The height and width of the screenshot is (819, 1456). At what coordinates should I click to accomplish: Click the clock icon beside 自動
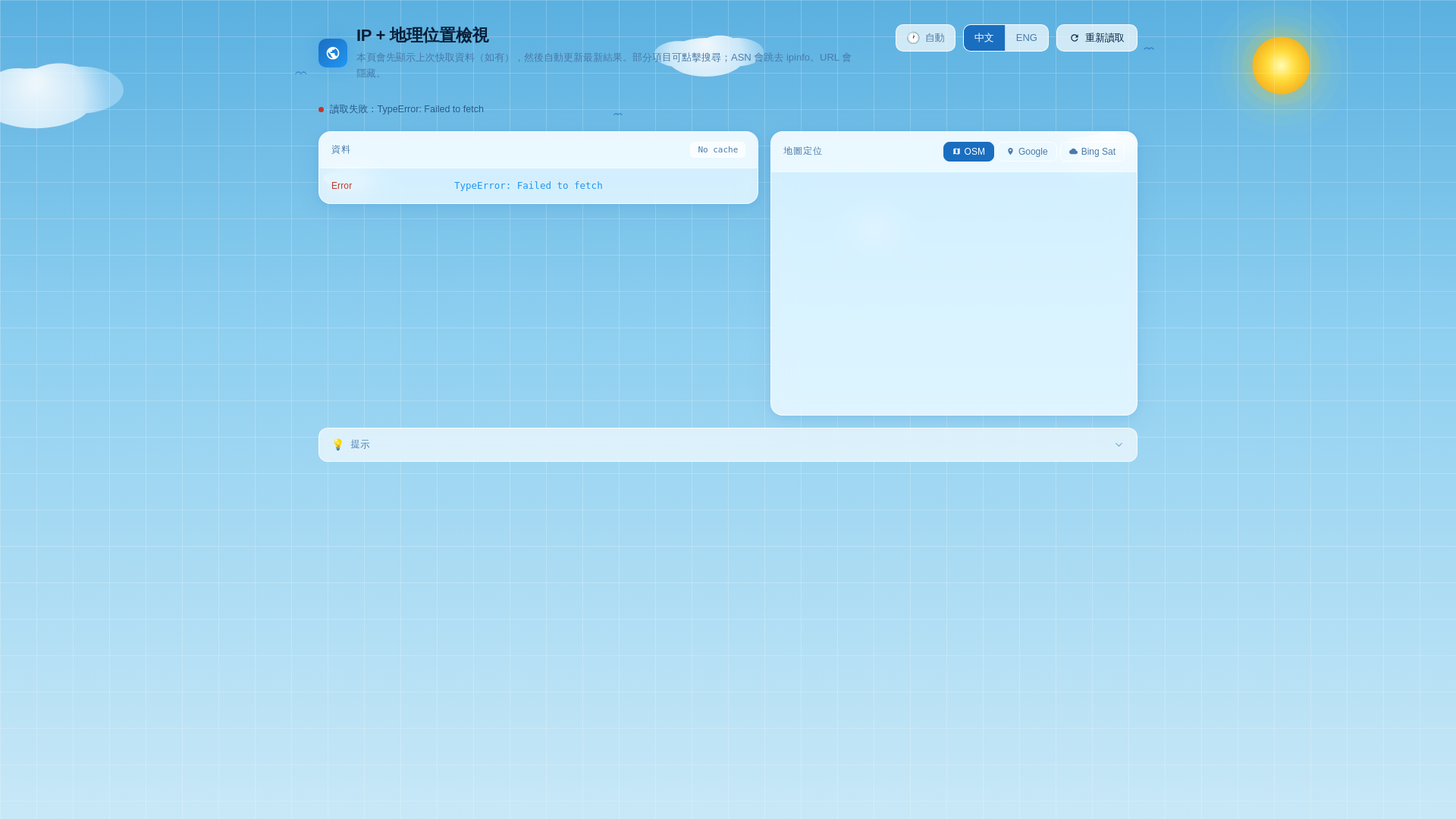coord(913,38)
